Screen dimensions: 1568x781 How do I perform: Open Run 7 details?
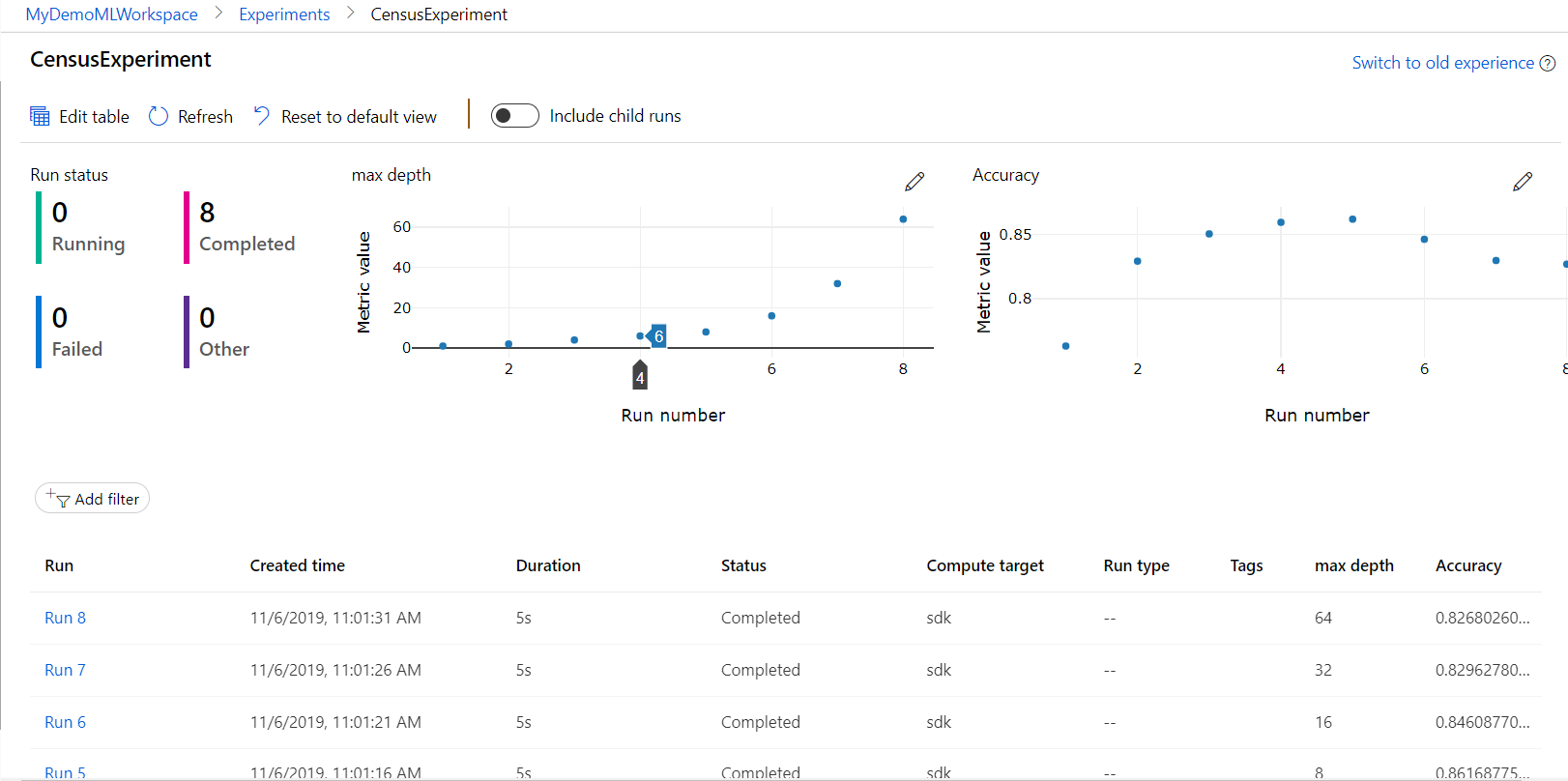65,670
